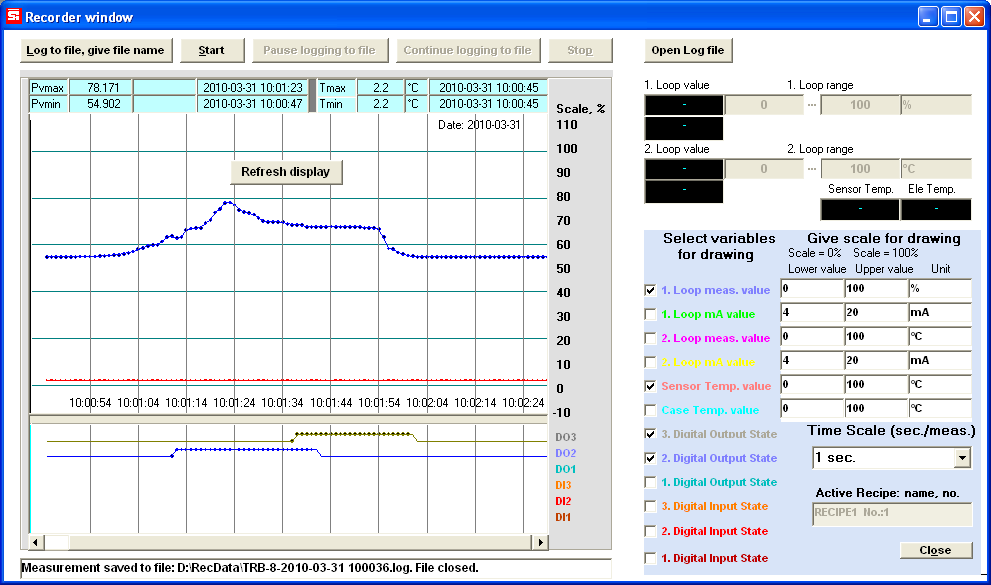This screenshot has width=991, height=585.
Task: Click the Active Recipe name field
Action: coord(892,514)
